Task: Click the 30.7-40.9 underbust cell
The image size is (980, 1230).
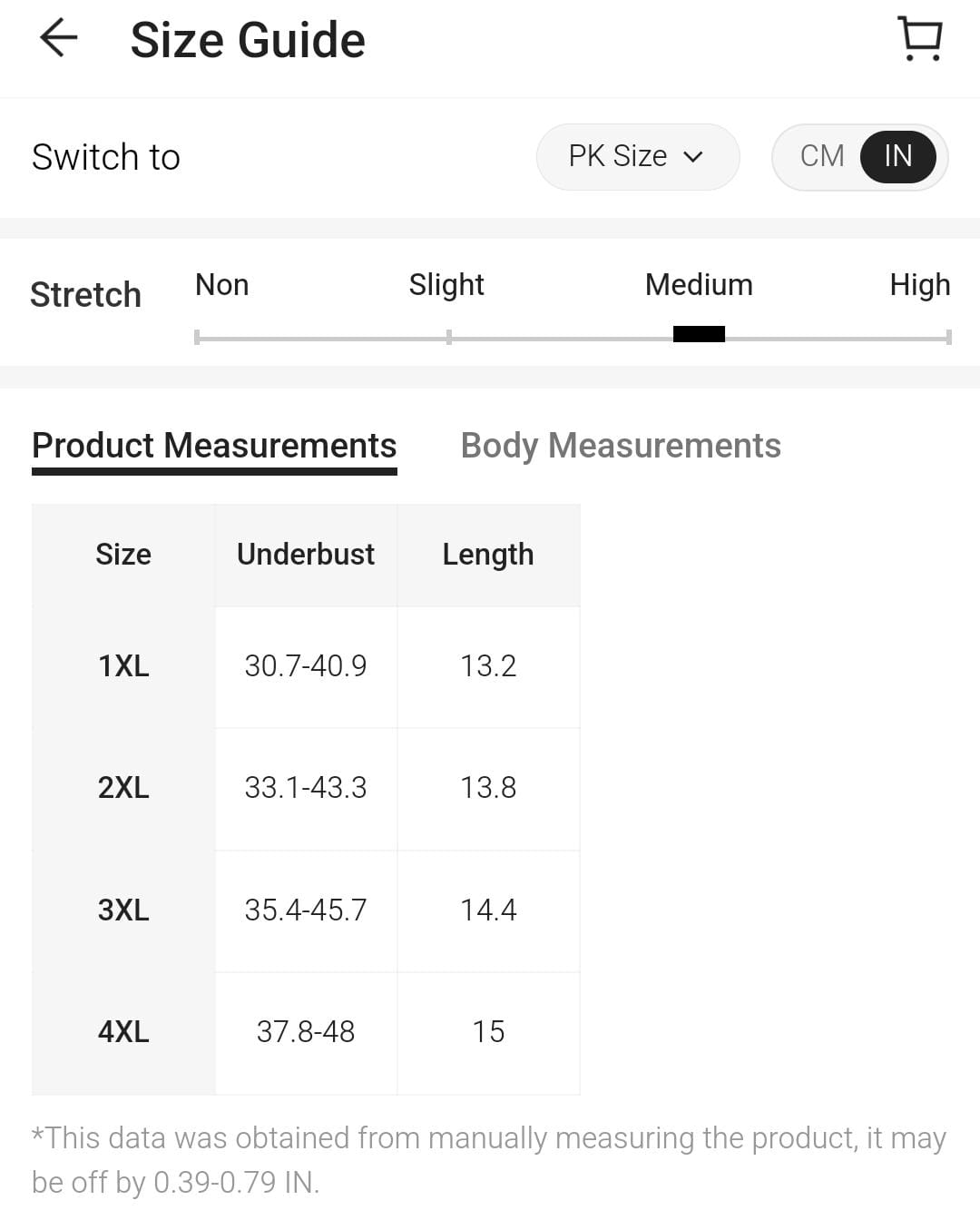Action: (x=306, y=666)
